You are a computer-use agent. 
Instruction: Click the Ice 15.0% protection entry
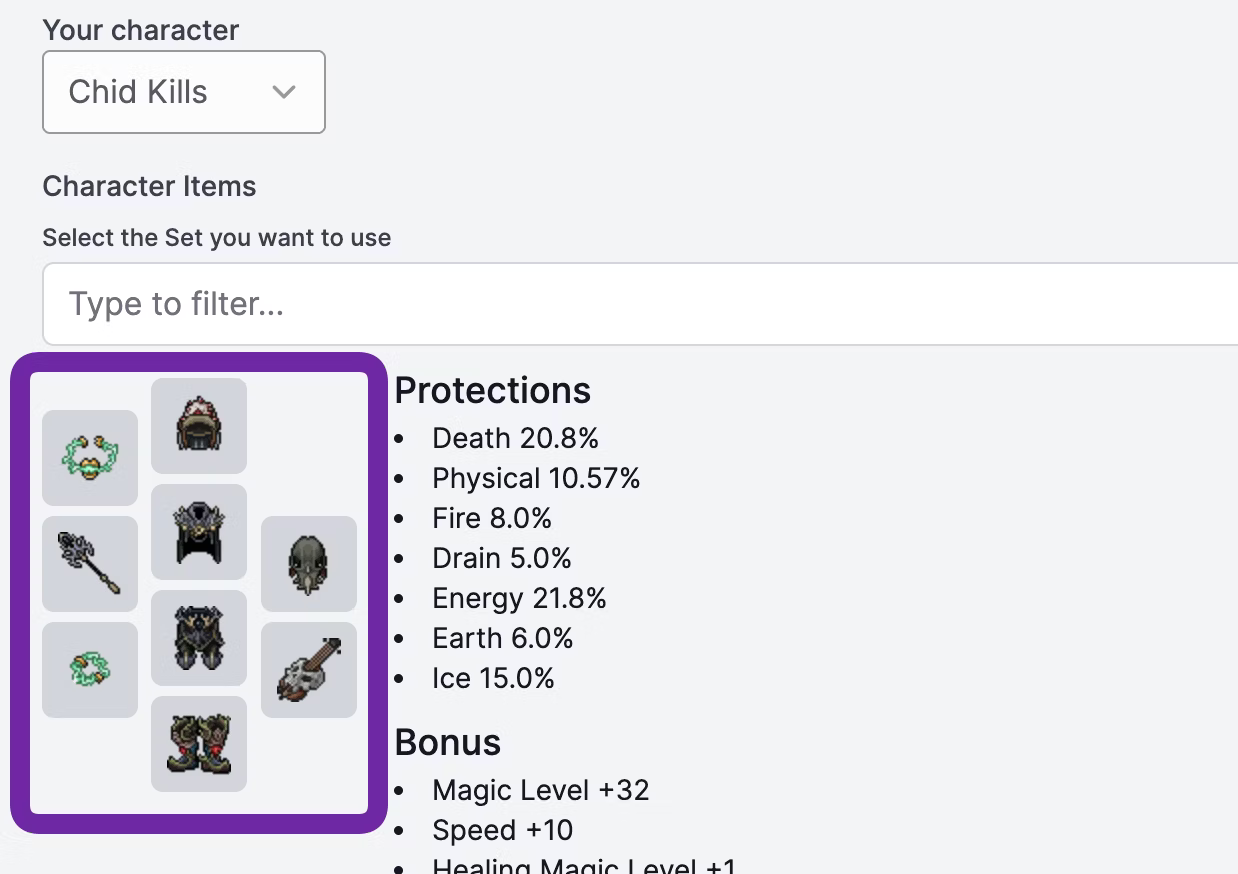click(493, 678)
